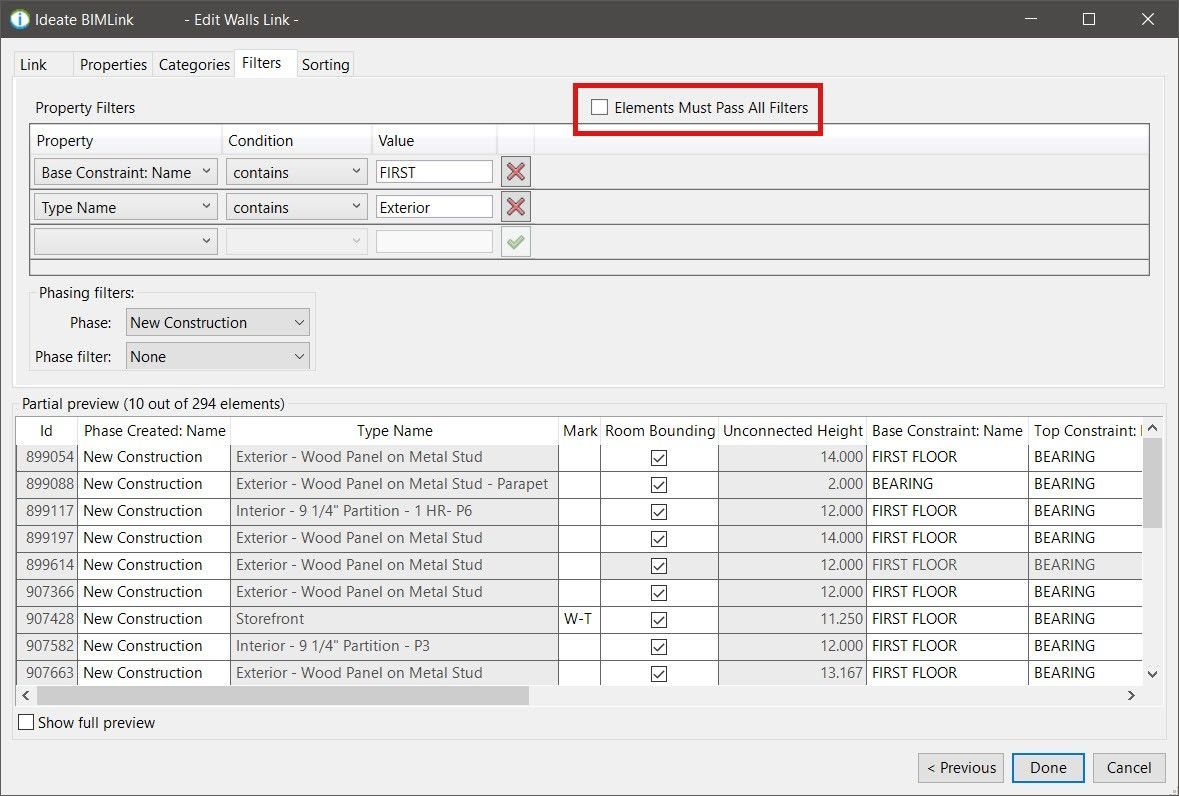1179x796 pixels.
Task: Click the Base Constraint: Name column header
Action: pyautogui.click(x=947, y=431)
